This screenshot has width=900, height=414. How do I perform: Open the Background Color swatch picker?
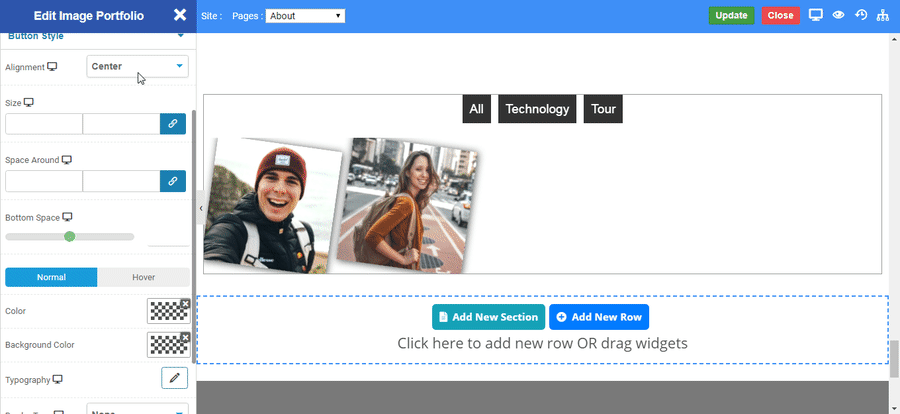[168, 345]
